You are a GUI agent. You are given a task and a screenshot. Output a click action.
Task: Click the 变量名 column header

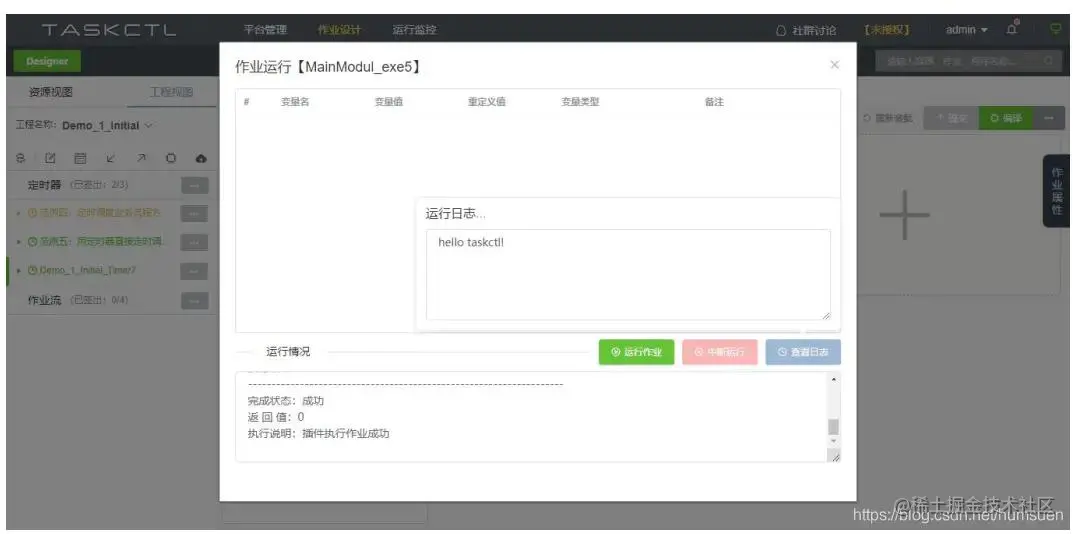[x=295, y=102]
